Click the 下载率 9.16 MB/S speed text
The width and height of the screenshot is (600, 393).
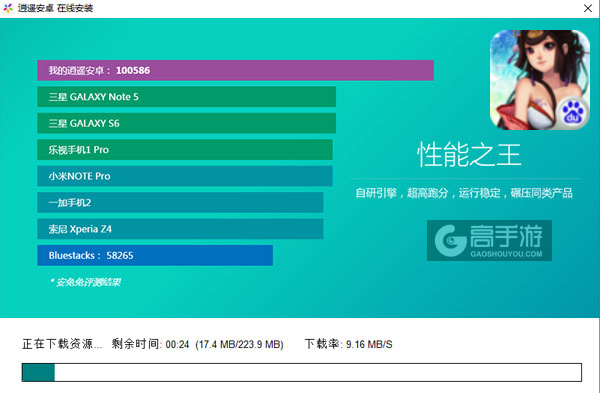(349, 344)
